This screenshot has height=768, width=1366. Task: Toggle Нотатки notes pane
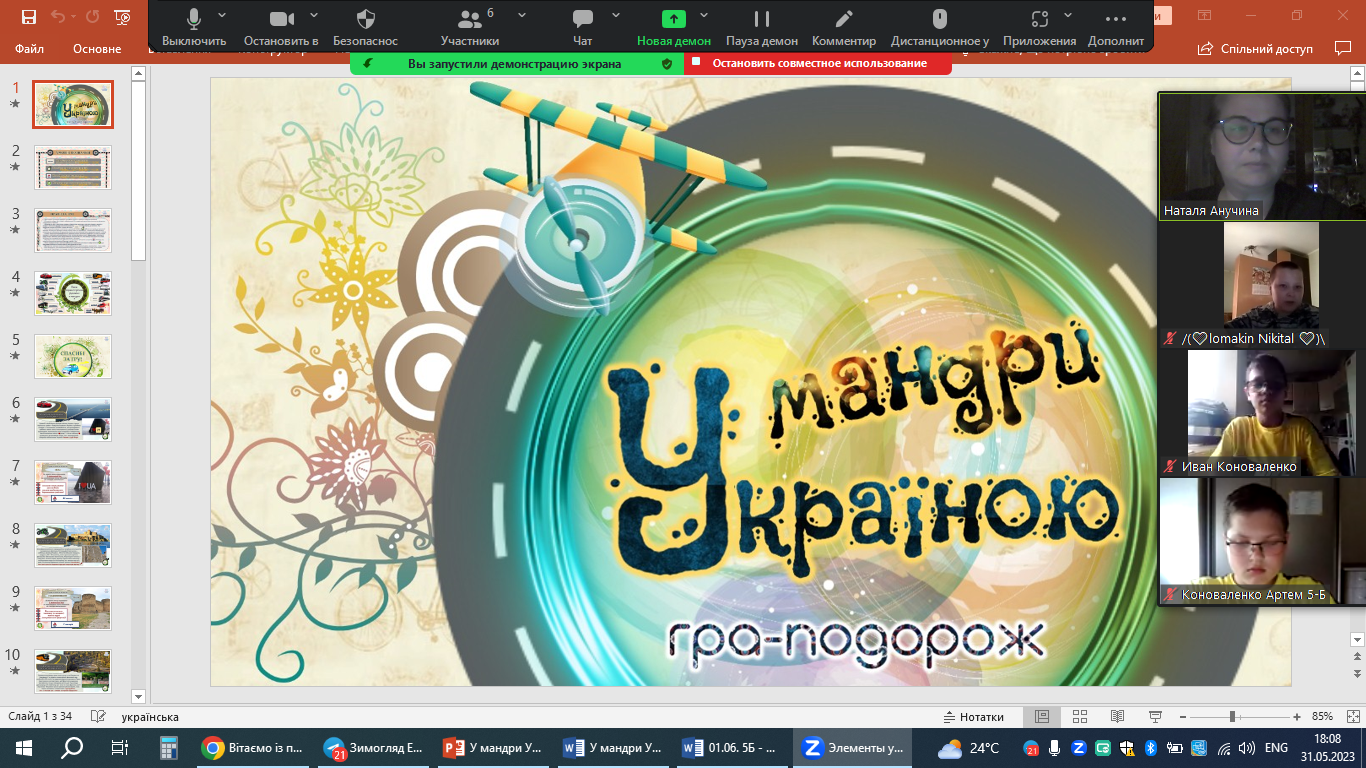pyautogui.click(x=974, y=717)
